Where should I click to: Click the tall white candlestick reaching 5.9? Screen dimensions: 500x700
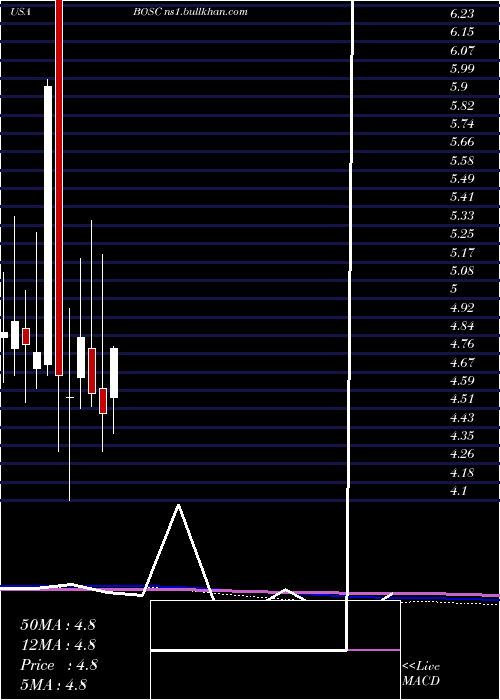(x=48, y=225)
